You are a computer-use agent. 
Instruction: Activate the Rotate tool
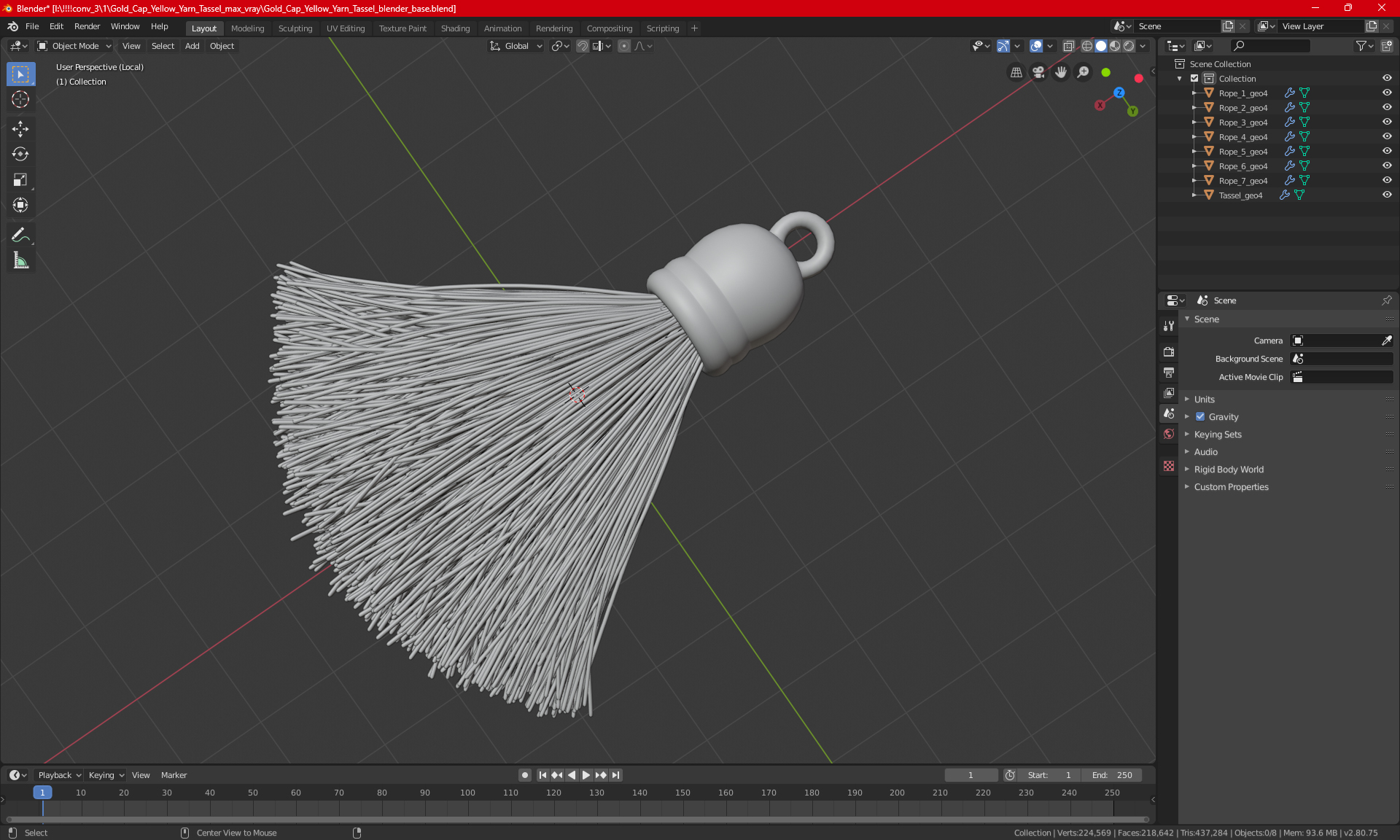[x=20, y=154]
